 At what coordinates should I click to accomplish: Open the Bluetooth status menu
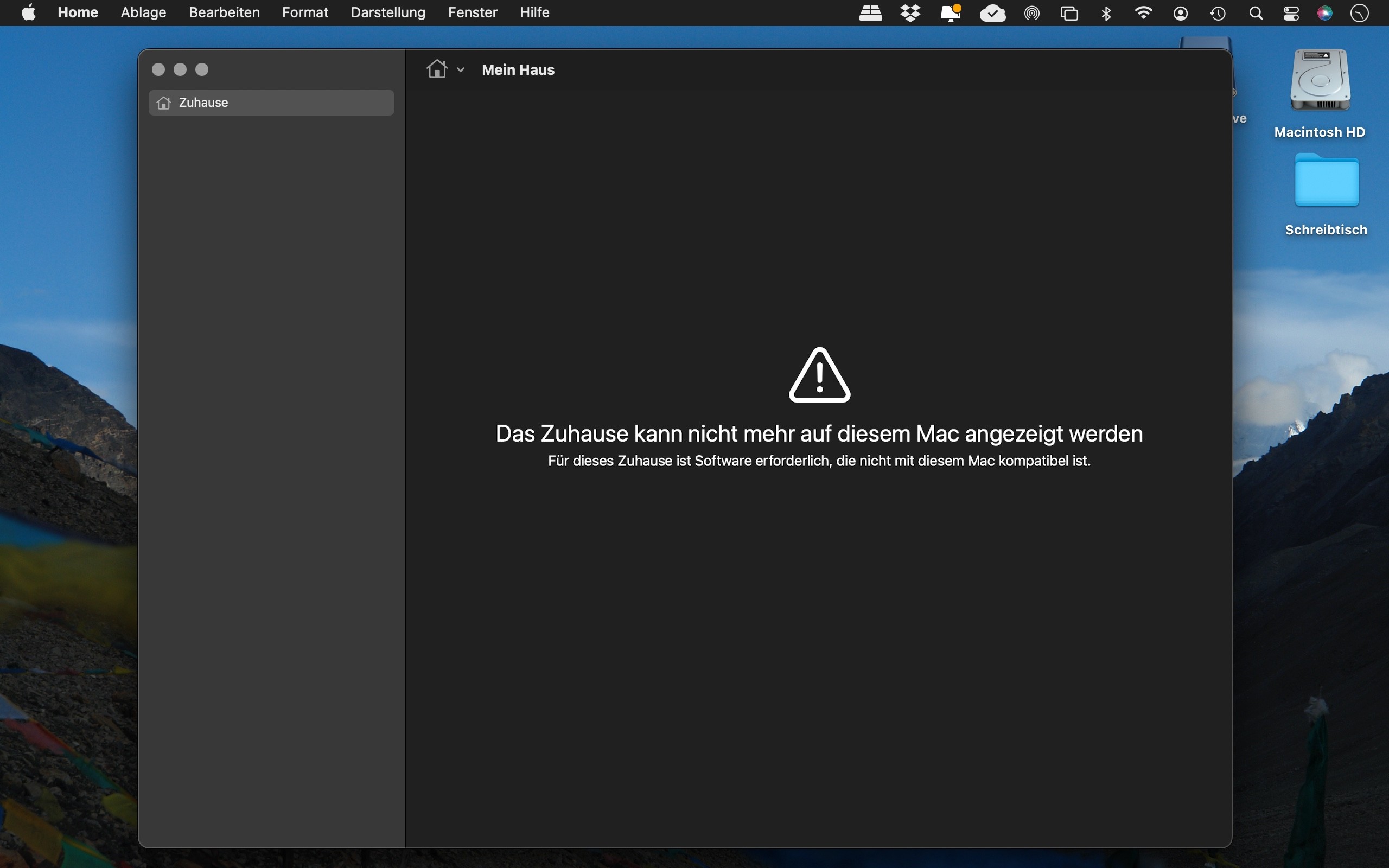point(1107,13)
